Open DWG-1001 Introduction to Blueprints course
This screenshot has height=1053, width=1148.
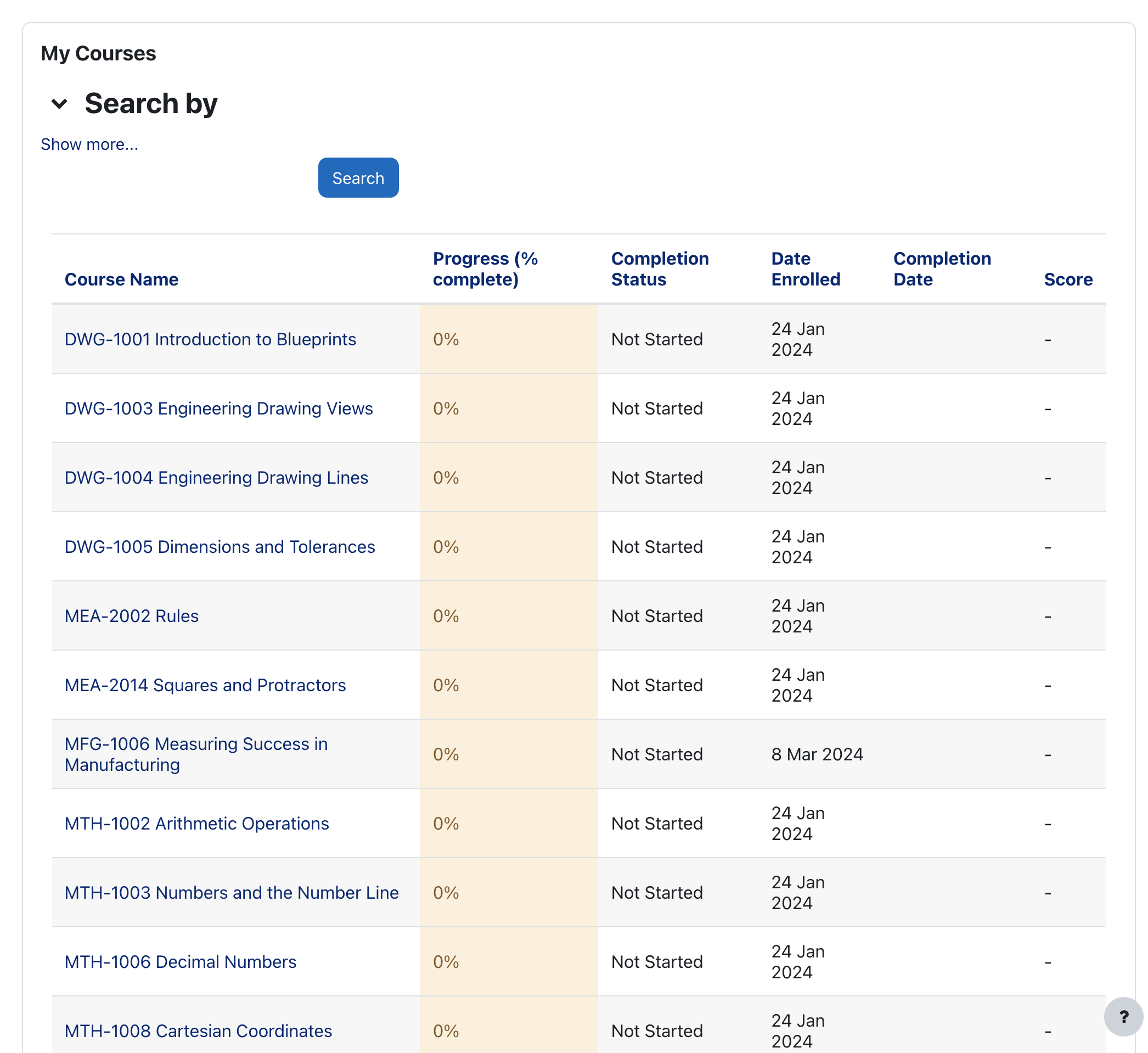(x=210, y=339)
